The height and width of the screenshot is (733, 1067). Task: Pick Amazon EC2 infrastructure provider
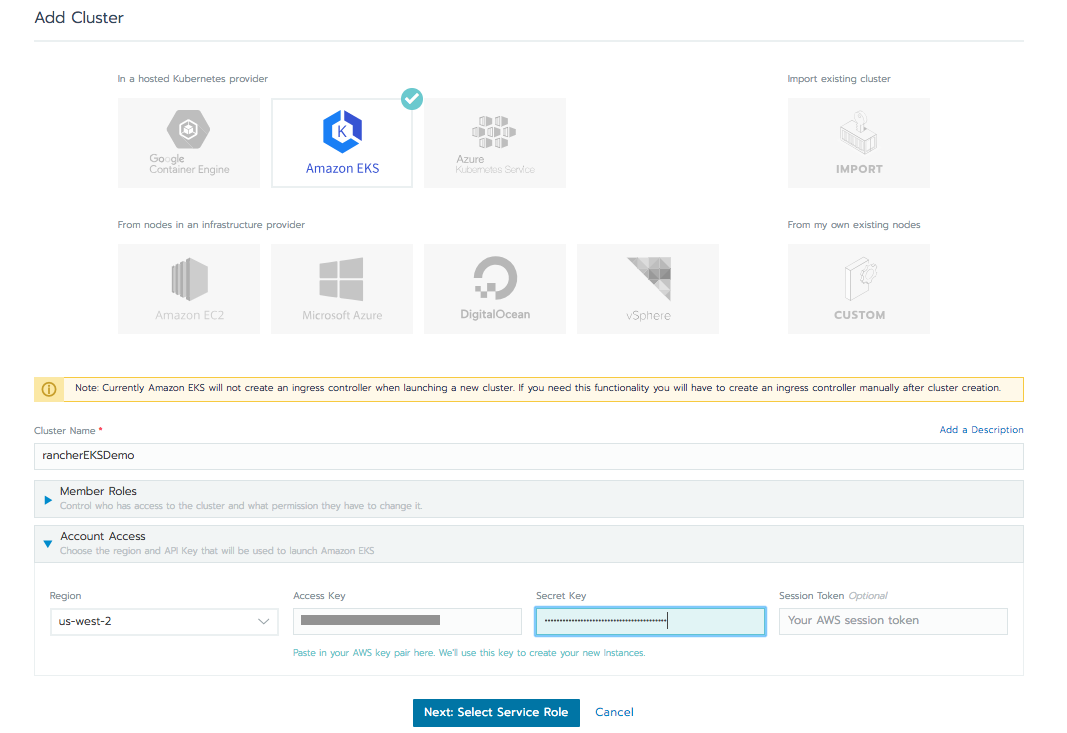188,288
